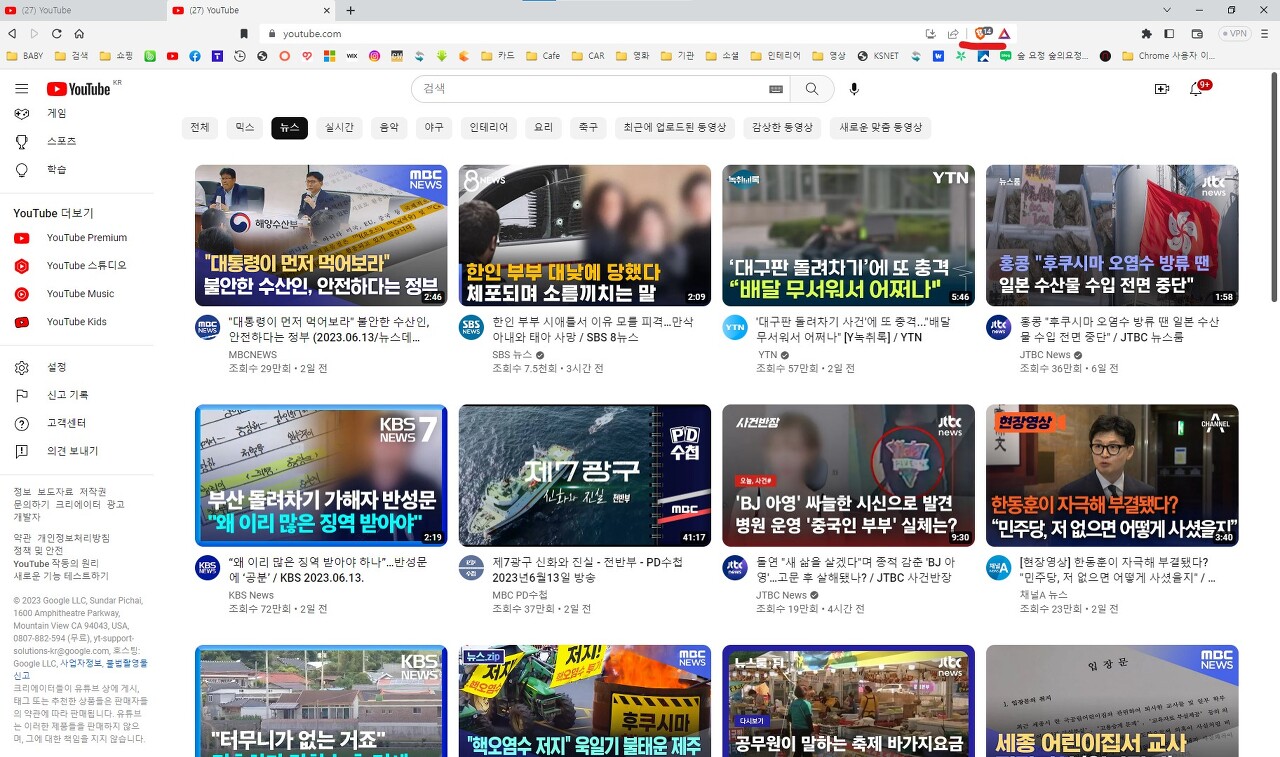Switch to the first inactive YouTube browser tab
This screenshot has width=1280, height=757.
coord(82,10)
